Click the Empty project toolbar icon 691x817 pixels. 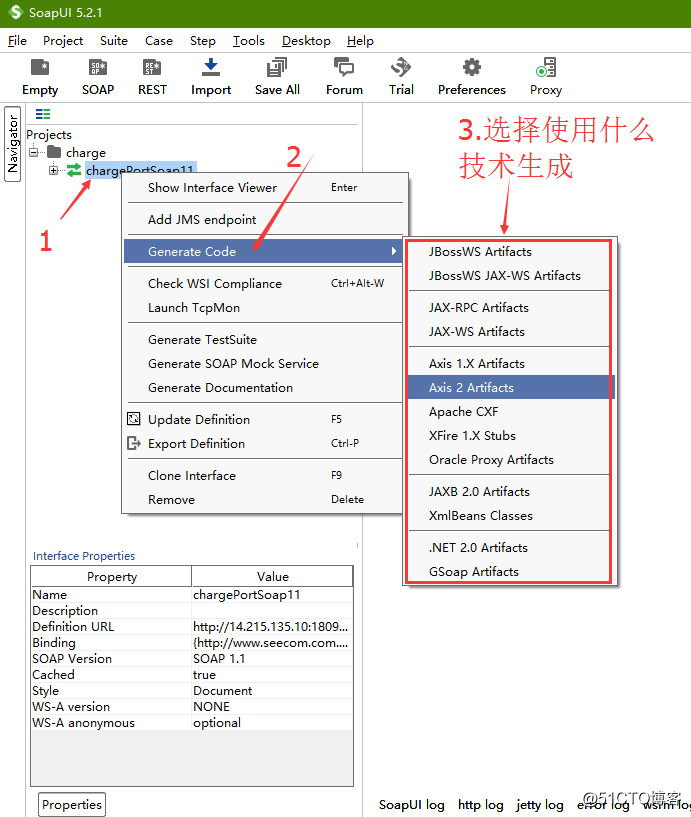click(40, 68)
